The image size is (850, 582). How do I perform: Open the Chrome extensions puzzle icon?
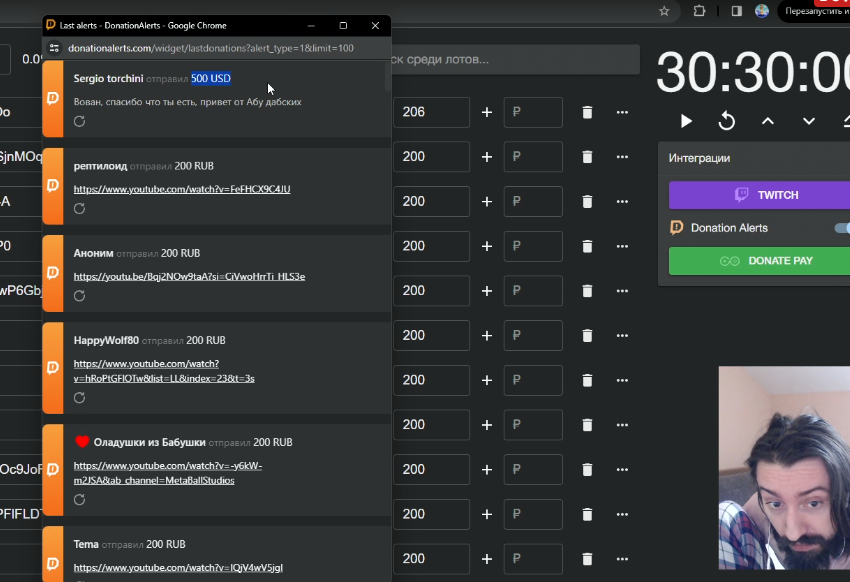[x=700, y=11]
